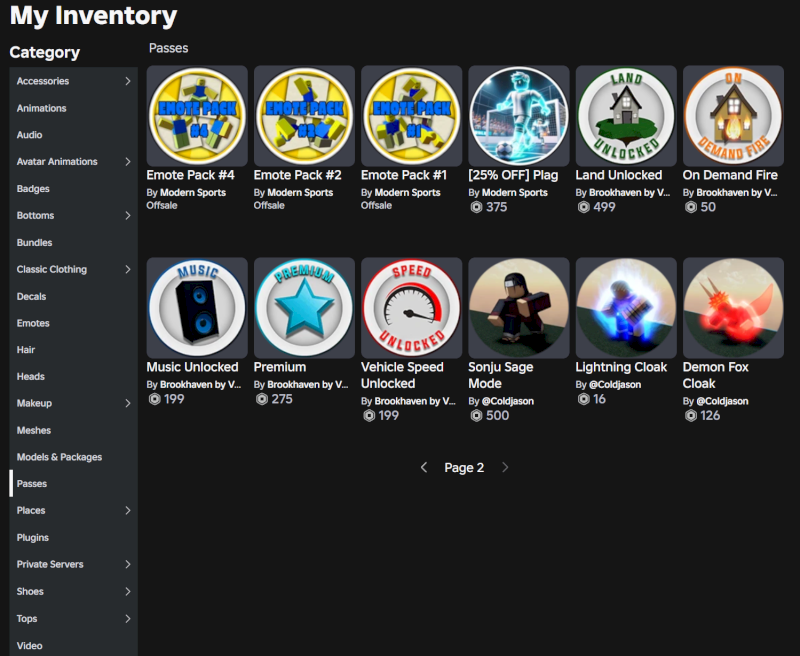The width and height of the screenshot is (800, 656).
Task: Open the Music Unlocked title link
Action: click(192, 367)
